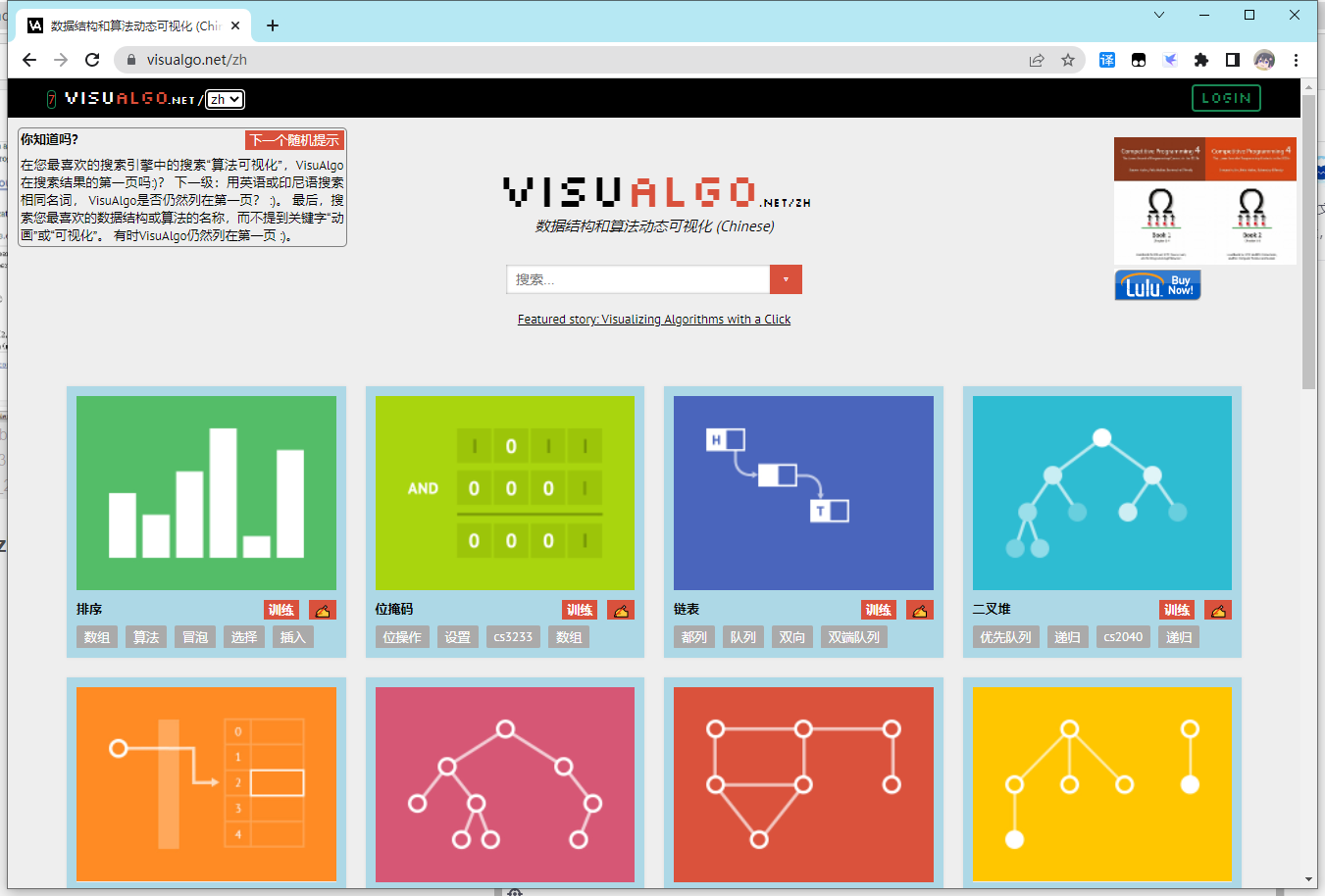Open the Extensions puzzle piece menu
The width and height of the screenshot is (1325, 896).
(x=1201, y=60)
